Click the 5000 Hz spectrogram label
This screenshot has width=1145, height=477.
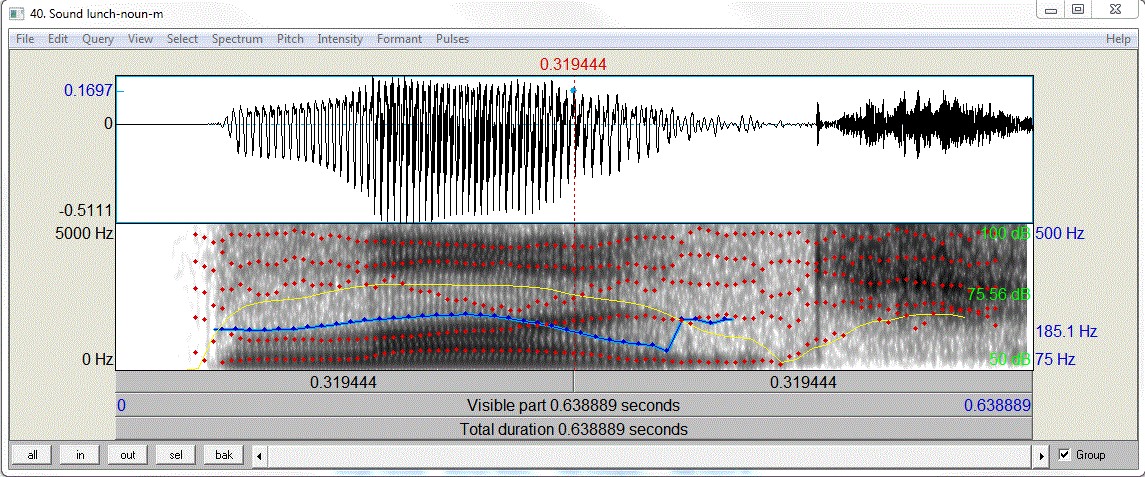pos(82,234)
